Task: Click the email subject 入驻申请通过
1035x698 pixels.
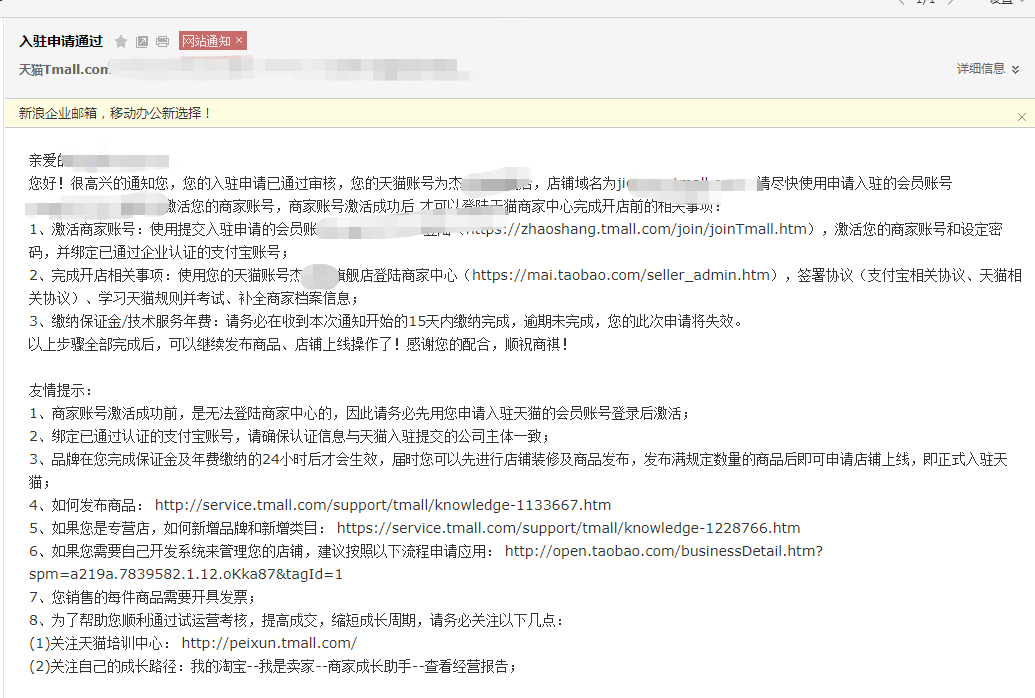Action: click(61, 42)
